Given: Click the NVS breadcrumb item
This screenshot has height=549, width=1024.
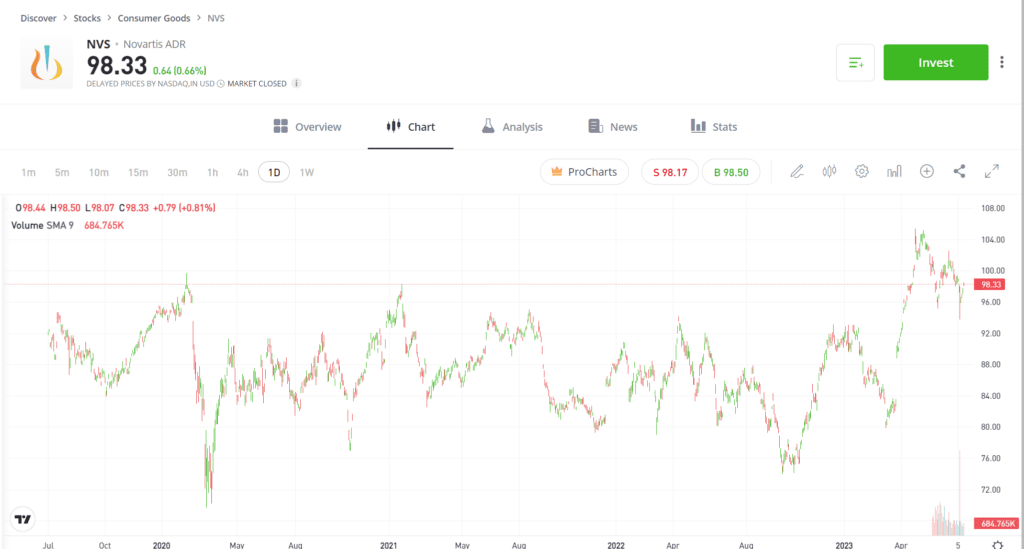Looking at the screenshot, I should coord(216,18).
